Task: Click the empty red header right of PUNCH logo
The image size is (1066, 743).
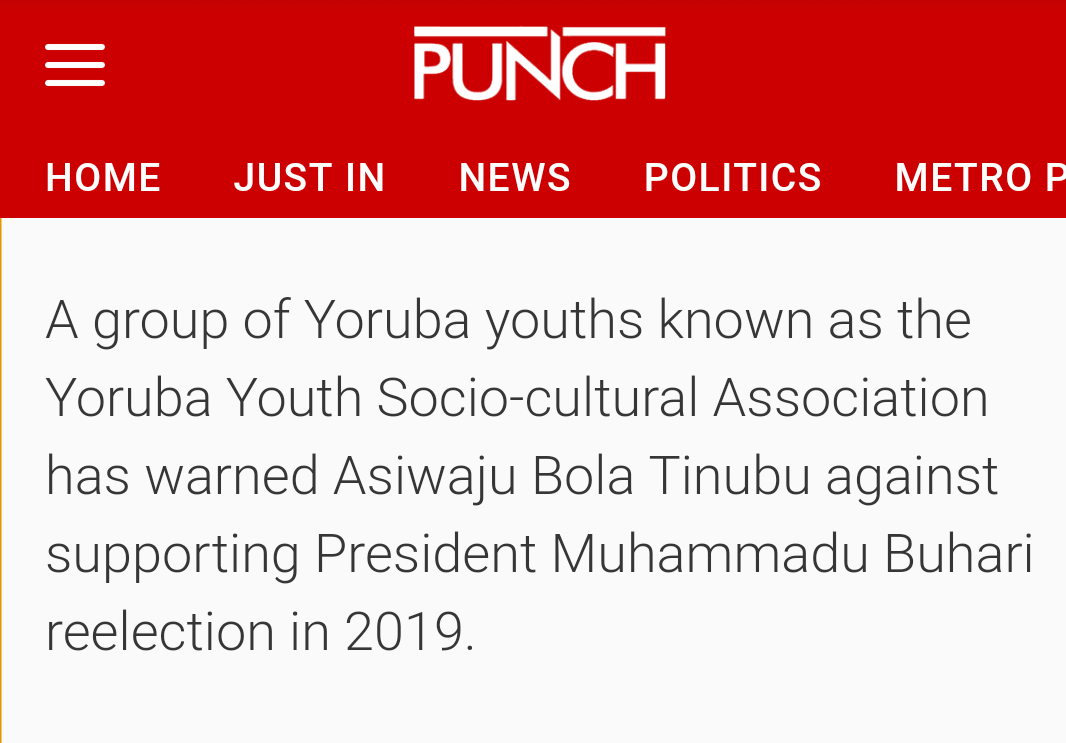Action: (860, 65)
